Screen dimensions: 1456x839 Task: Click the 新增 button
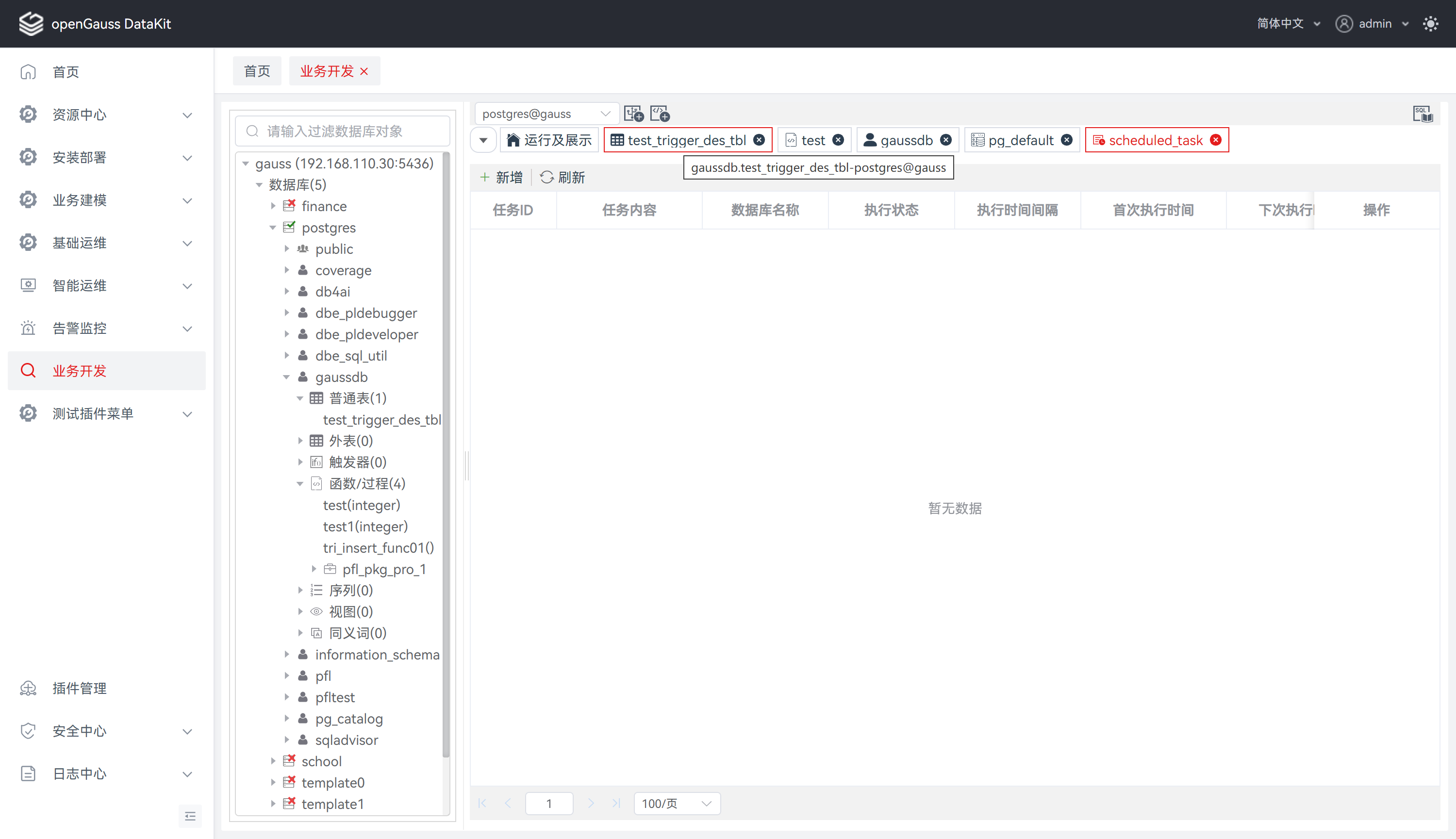coord(502,178)
